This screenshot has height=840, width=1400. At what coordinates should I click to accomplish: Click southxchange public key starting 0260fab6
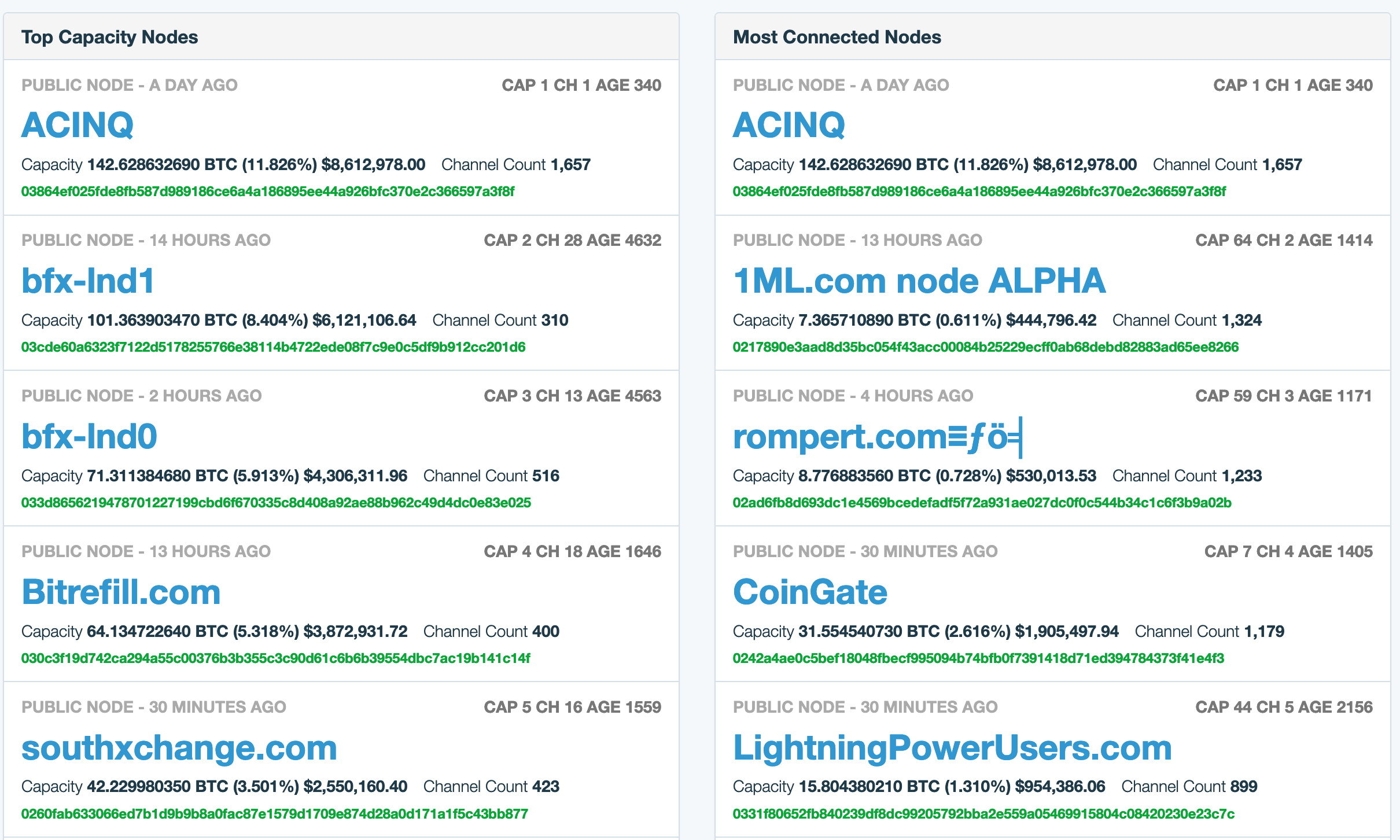[x=274, y=814]
